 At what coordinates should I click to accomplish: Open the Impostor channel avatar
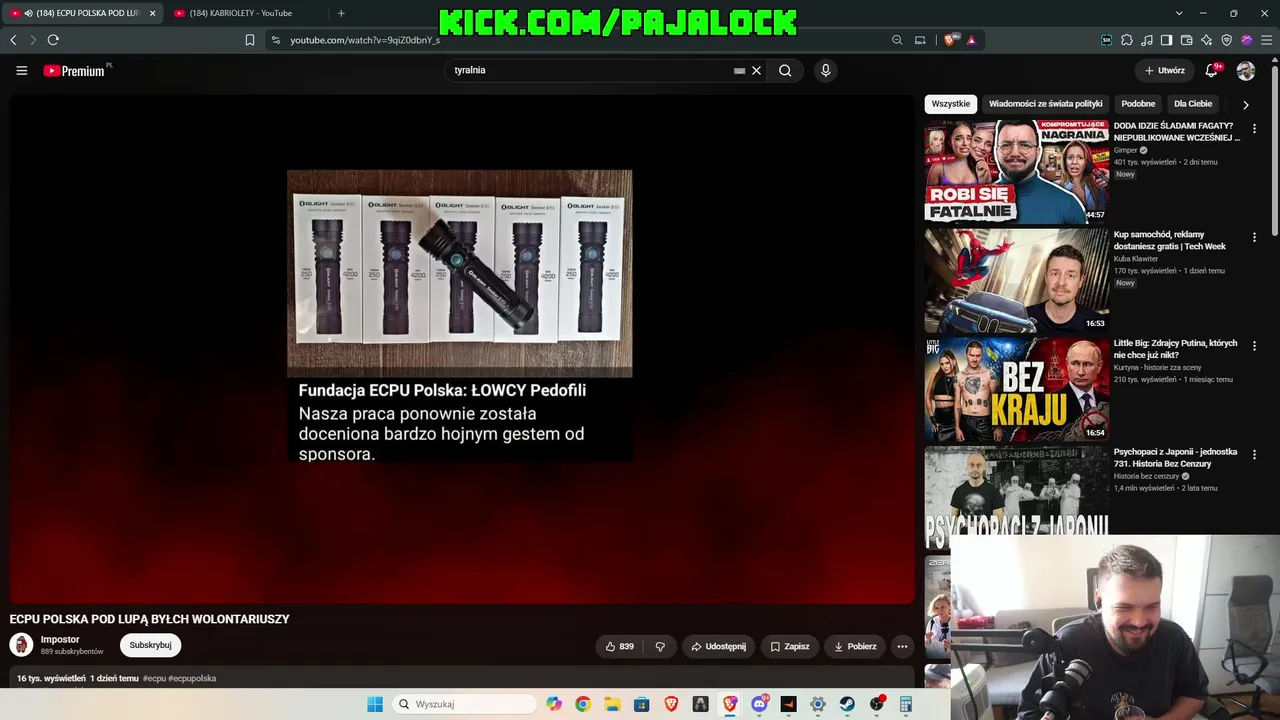point(21,645)
